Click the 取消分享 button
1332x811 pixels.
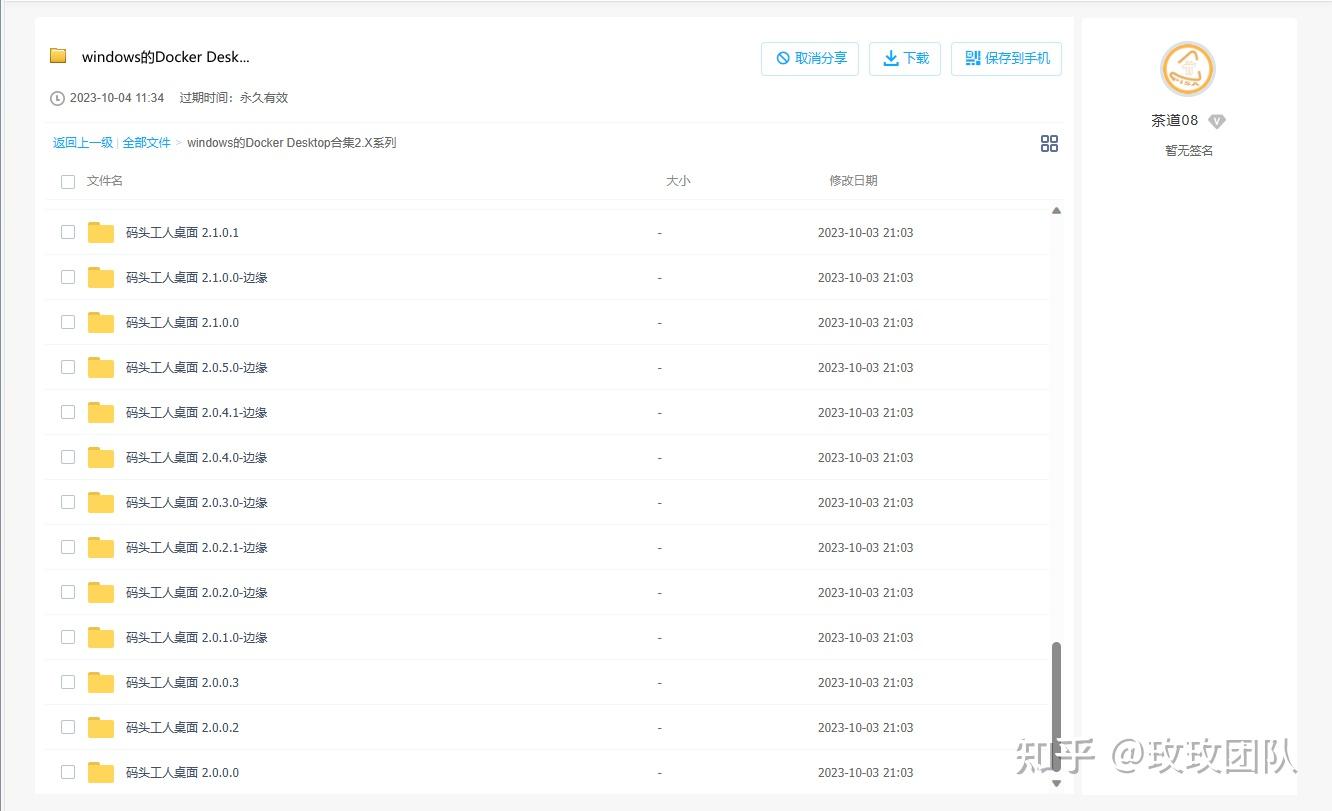[810, 58]
